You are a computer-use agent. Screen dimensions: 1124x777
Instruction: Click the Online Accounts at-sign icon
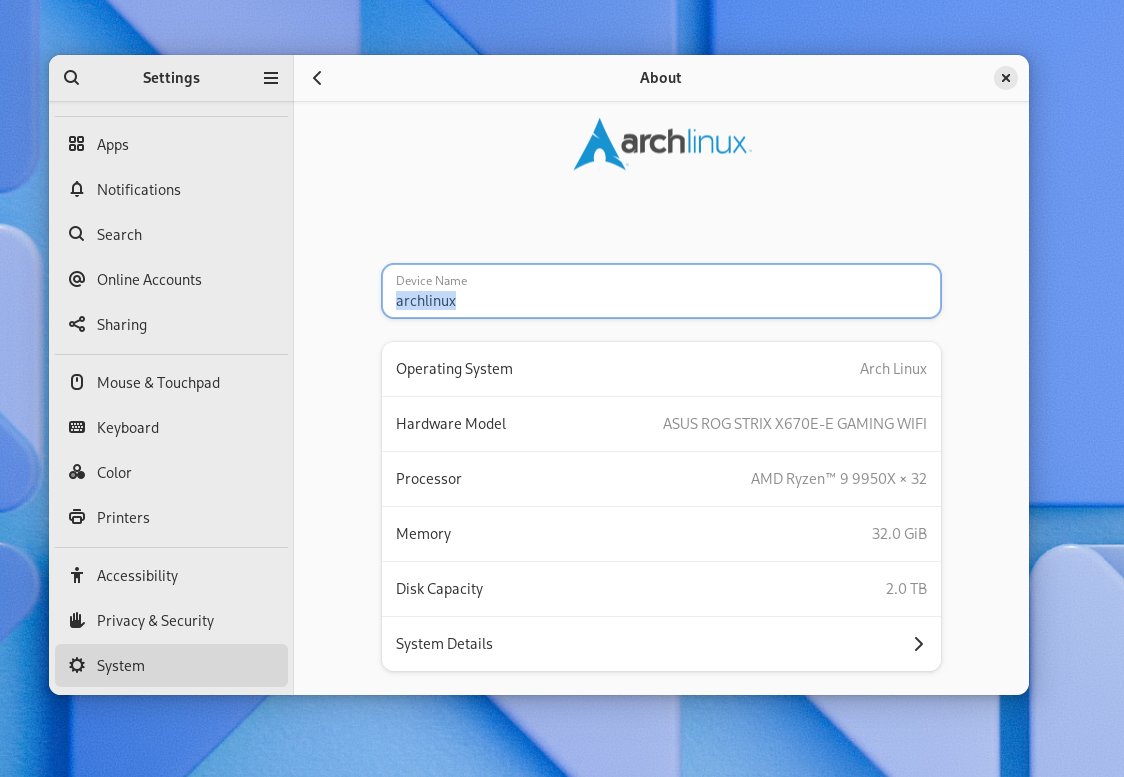[77, 280]
